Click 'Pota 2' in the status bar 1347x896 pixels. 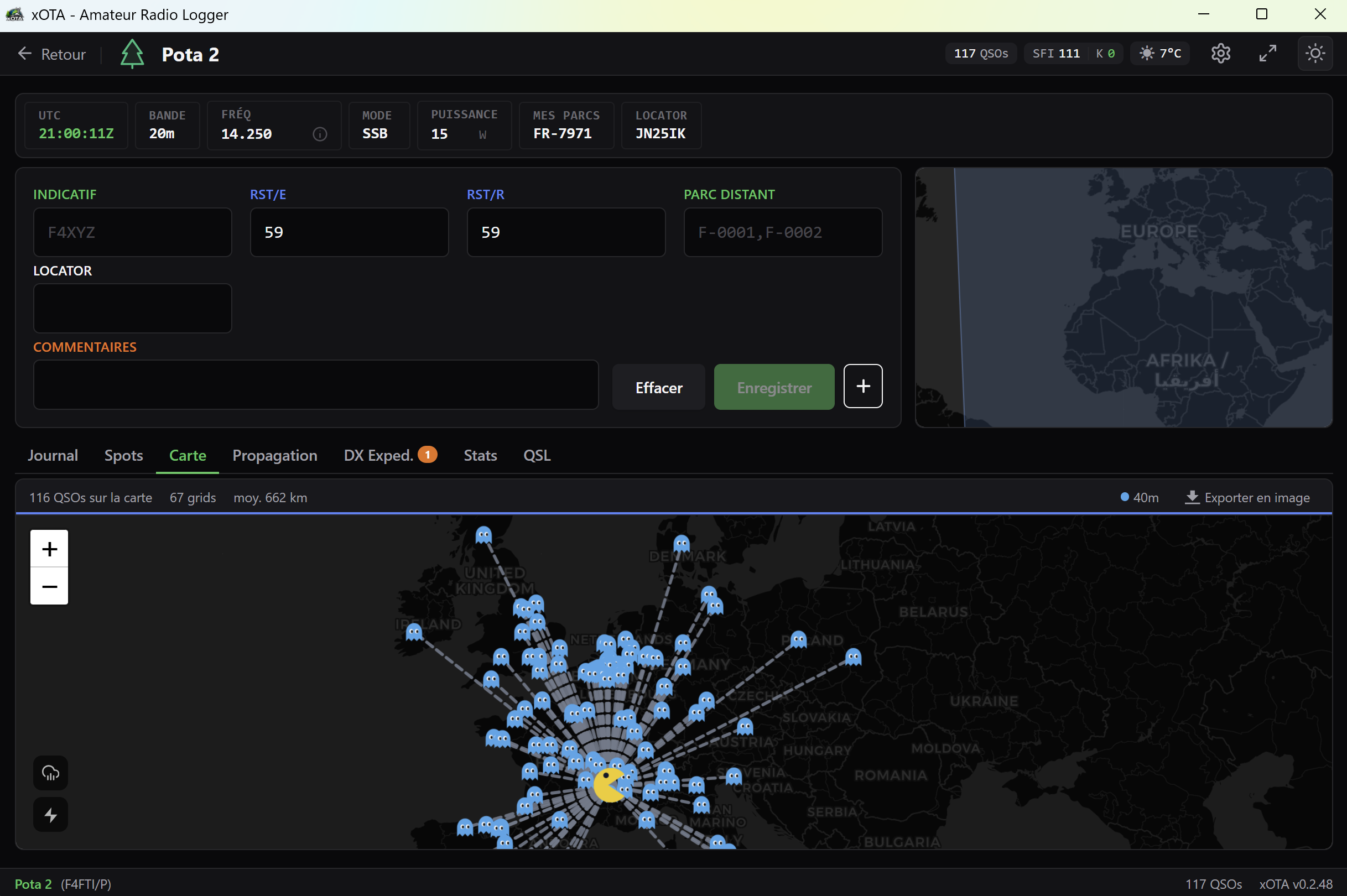pos(33,884)
